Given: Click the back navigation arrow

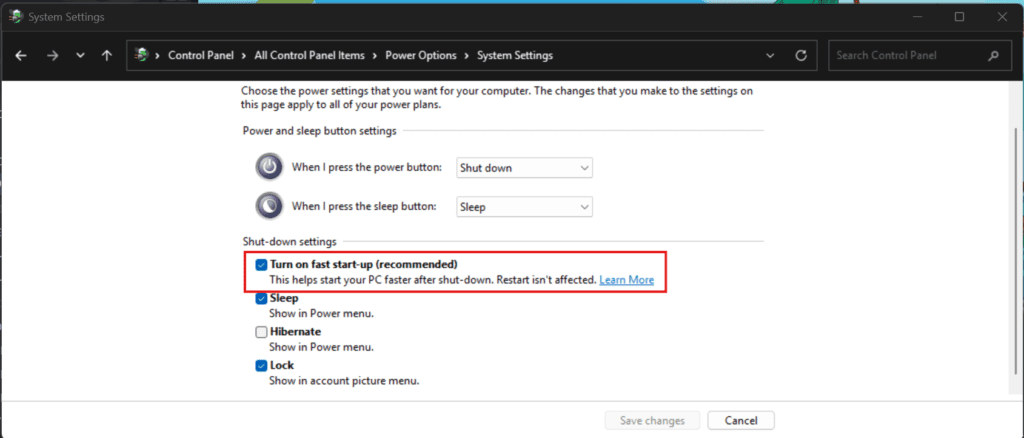Looking at the screenshot, I should (21, 56).
